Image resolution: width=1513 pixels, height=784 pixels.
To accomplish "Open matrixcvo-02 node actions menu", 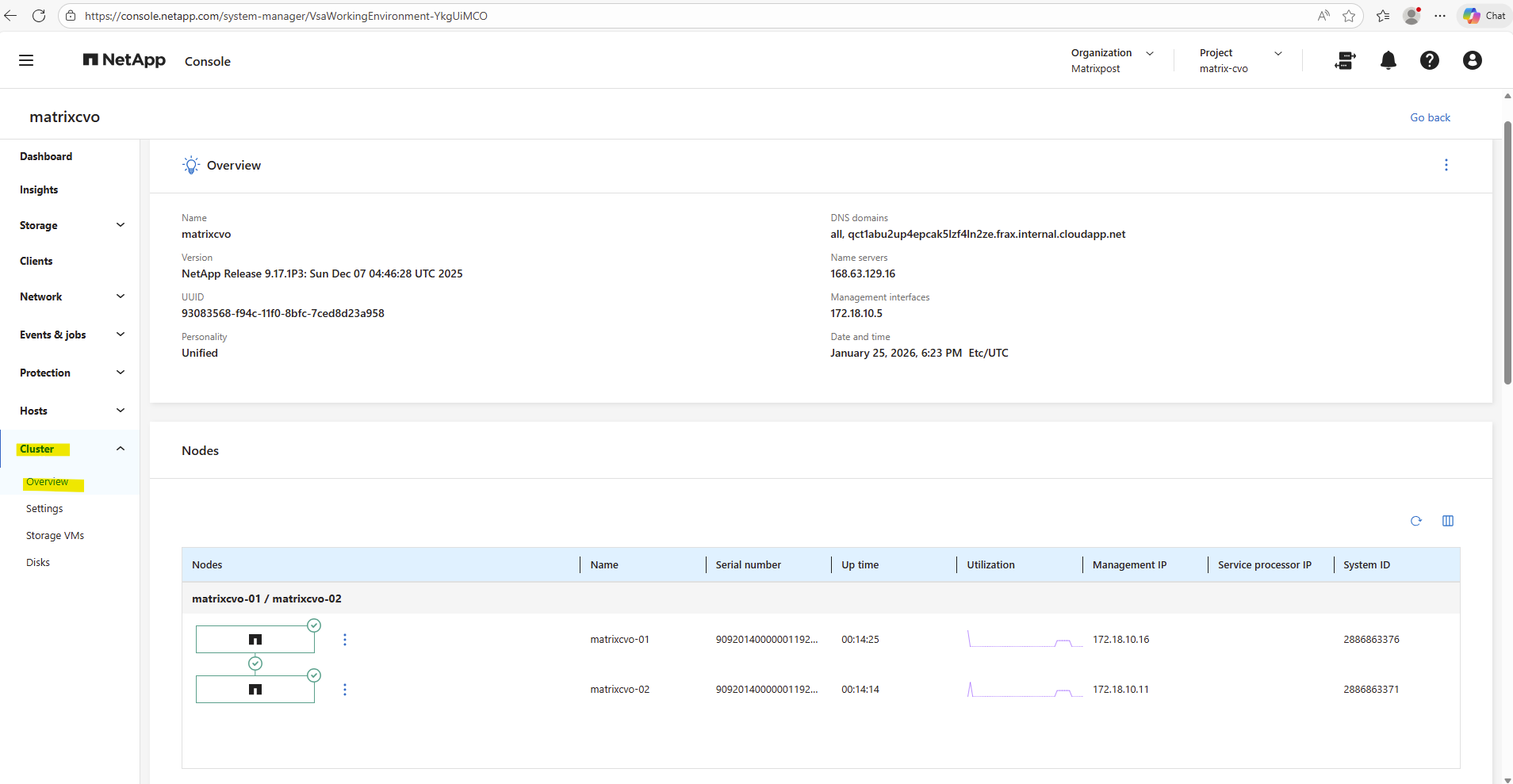I will 344,690.
